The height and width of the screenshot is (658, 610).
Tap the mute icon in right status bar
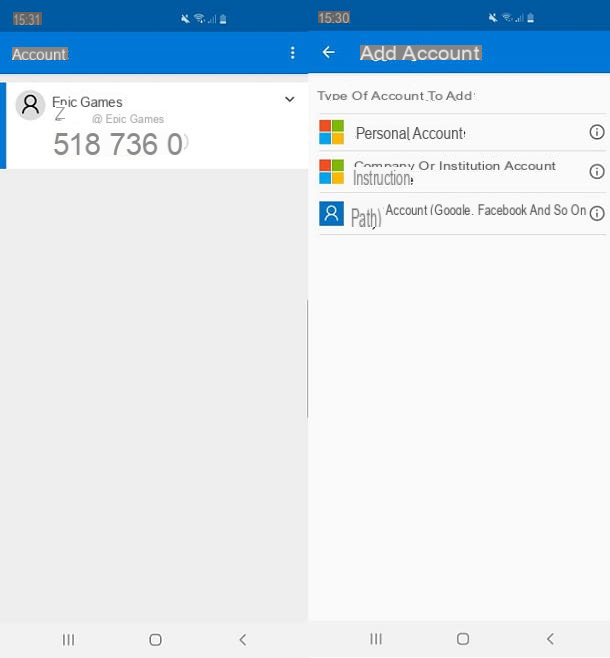click(493, 18)
